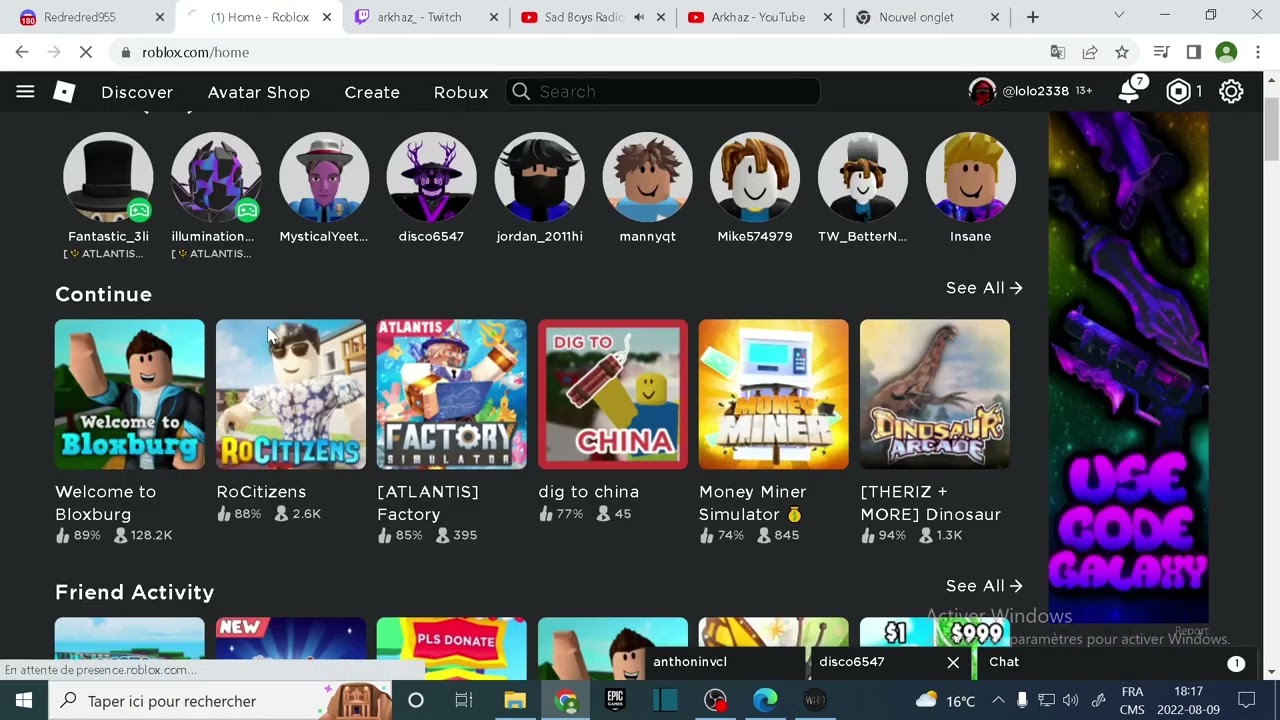Open friend Insane's avatar
Image resolution: width=1280 pixels, height=720 pixels.
[971, 177]
